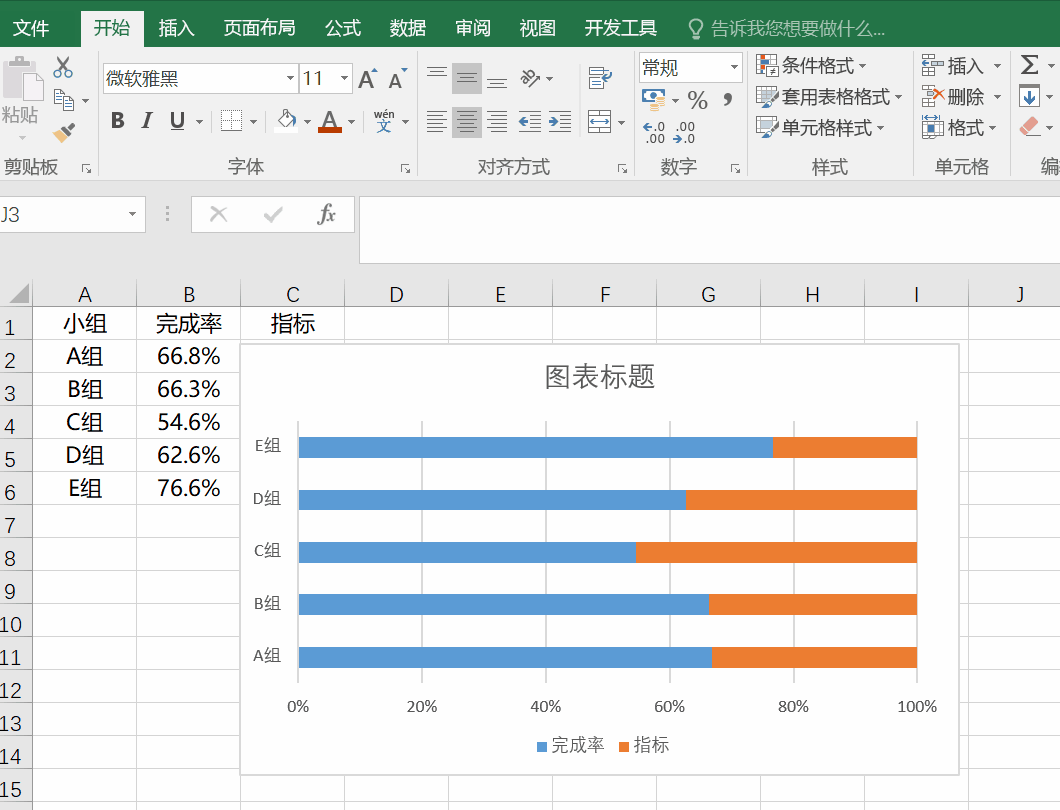Switch to 插入 ribbon tab
1060x810 pixels.
[x=176, y=28]
